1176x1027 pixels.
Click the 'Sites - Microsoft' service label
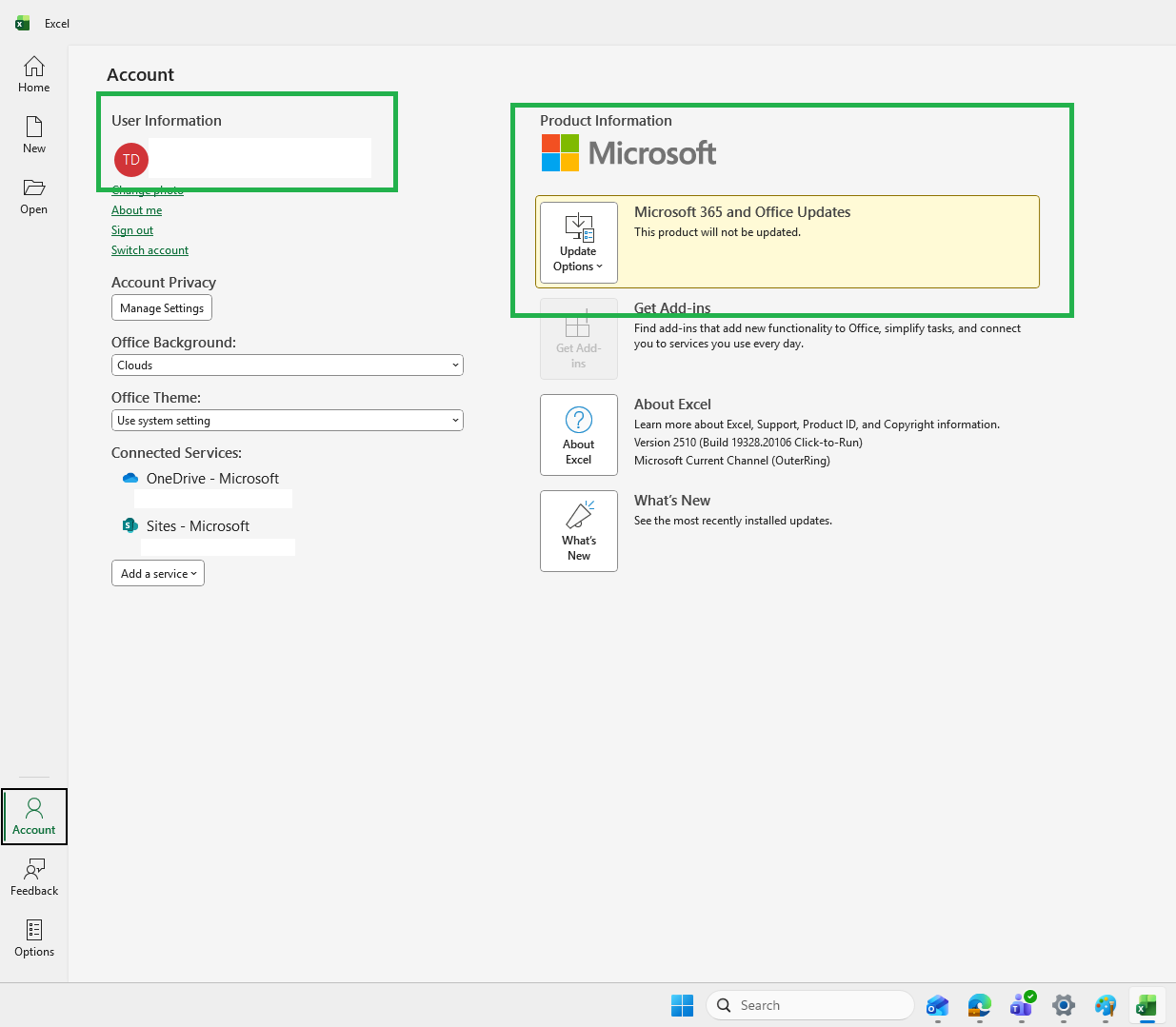(x=198, y=526)
